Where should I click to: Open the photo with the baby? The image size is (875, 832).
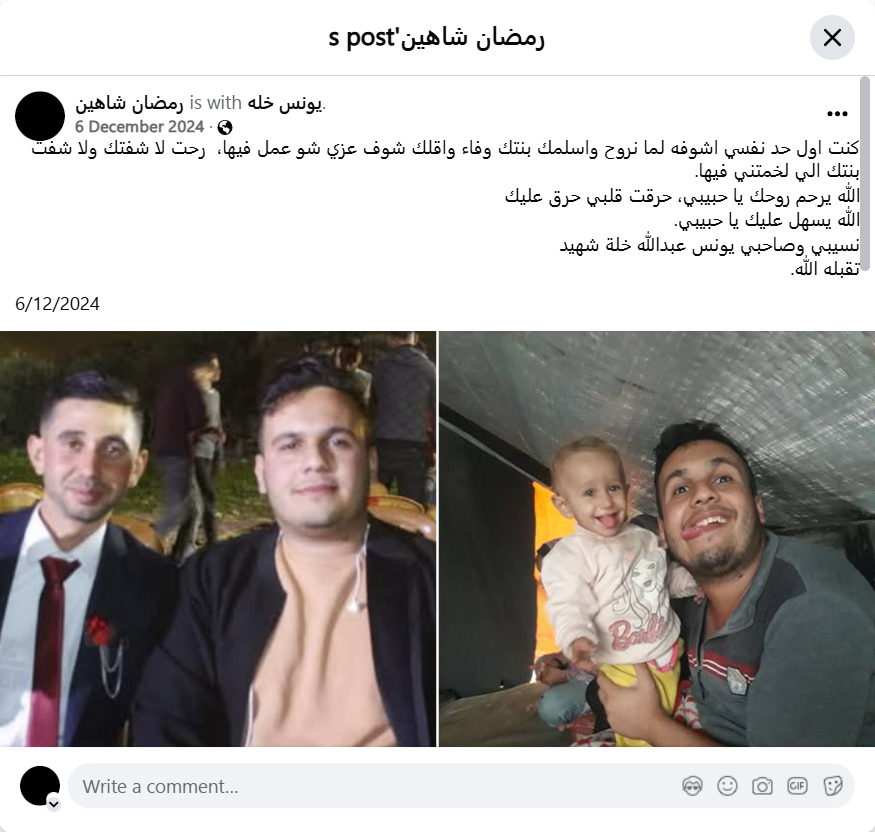pyautogui.click(x=657, y=538)
